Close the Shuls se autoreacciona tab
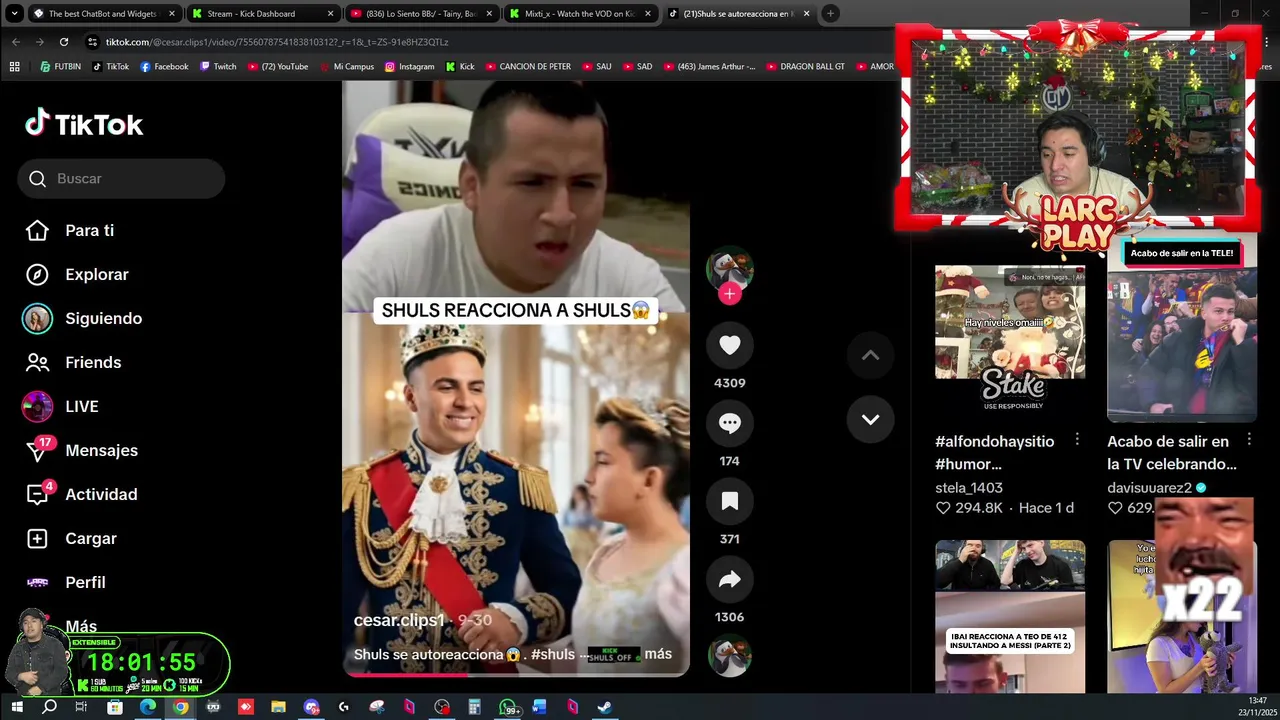Viewport: 1280px width, 720px height. point(806,14)
